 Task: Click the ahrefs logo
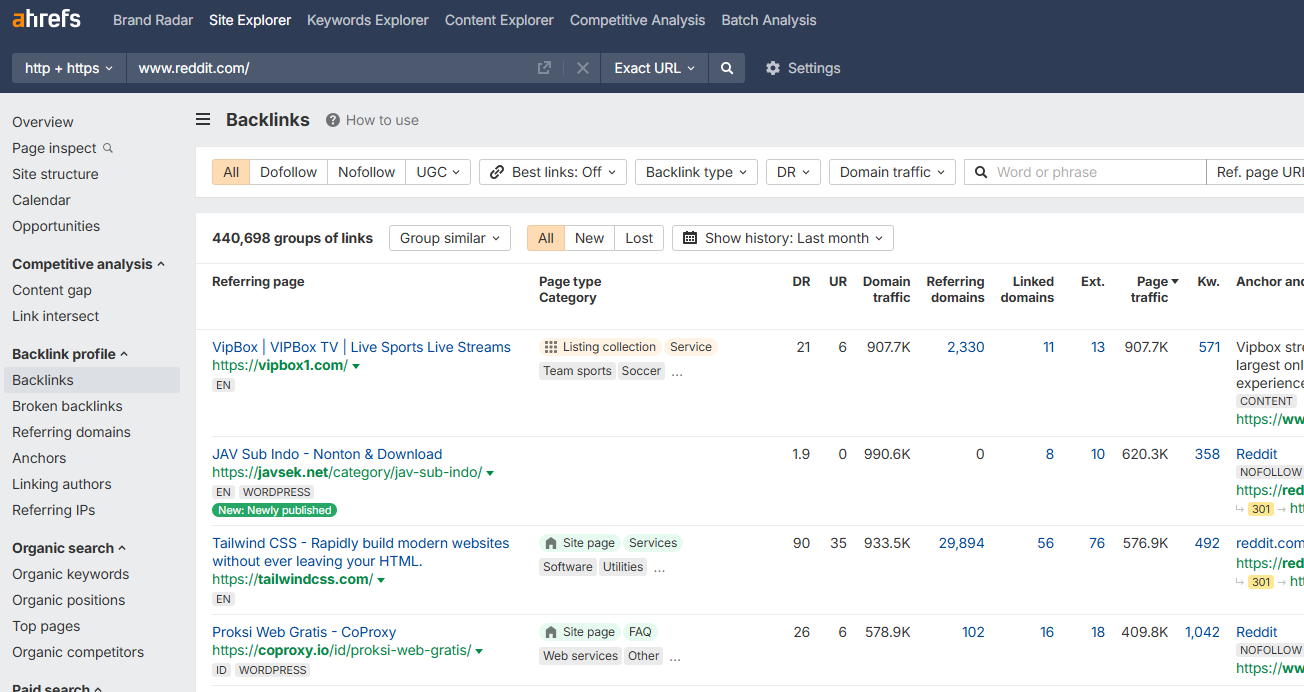pyautogui.click(x=47, y=20)
